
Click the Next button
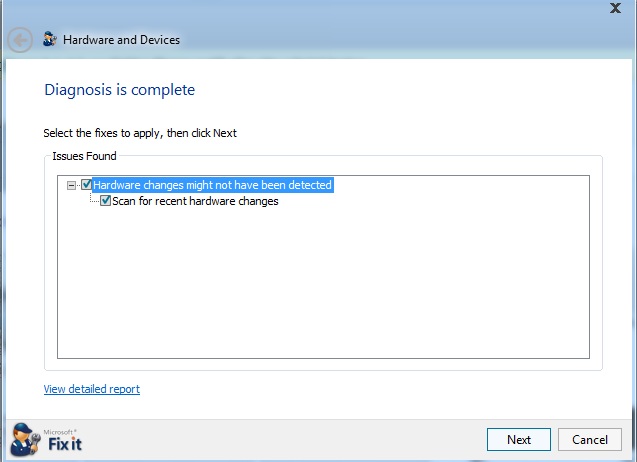[x=519, y=440]
